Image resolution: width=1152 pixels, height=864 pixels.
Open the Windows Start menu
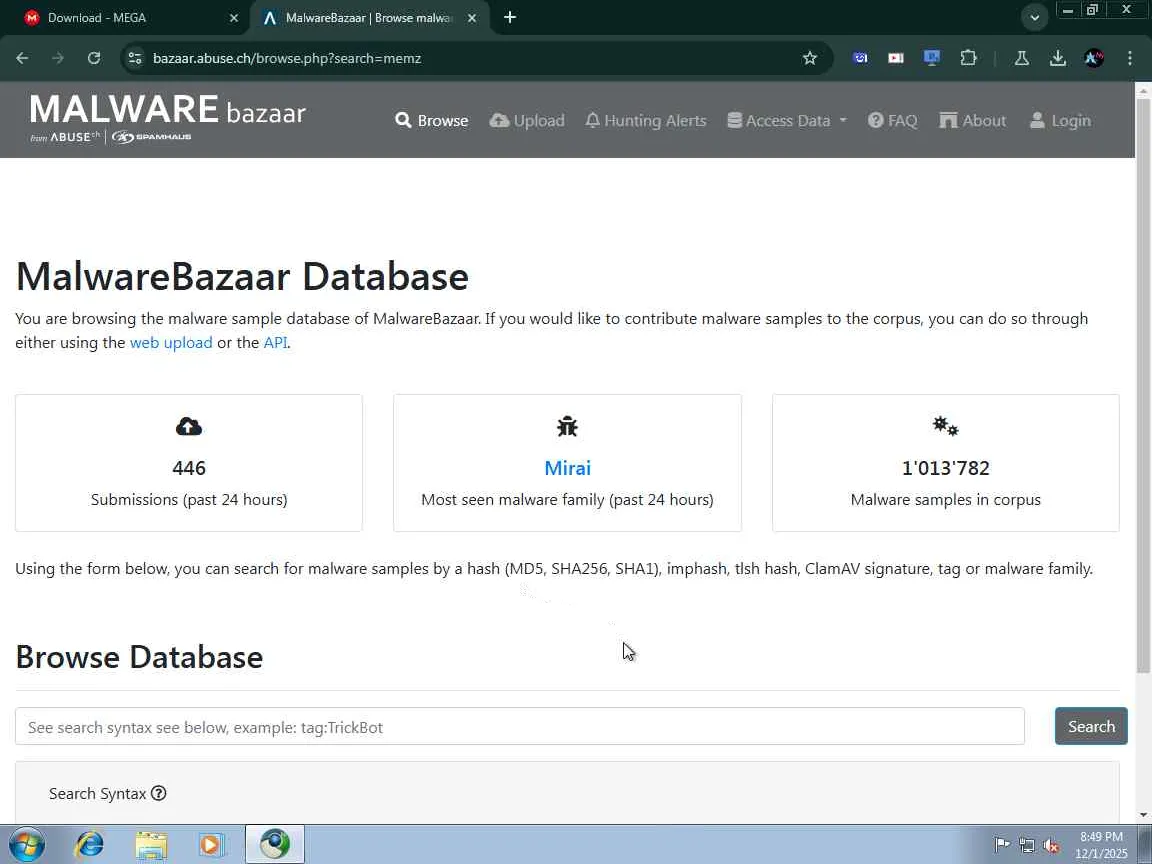point(26,844)
